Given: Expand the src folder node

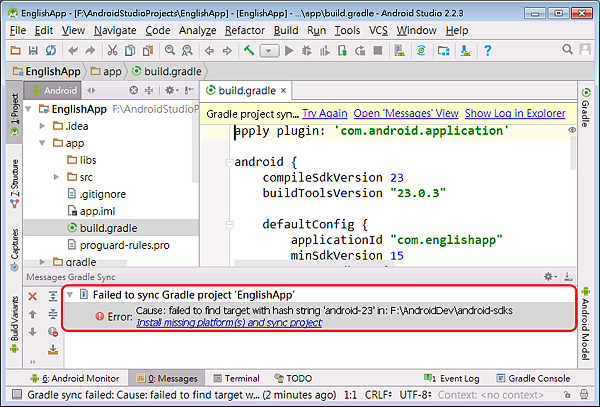Looking at the screenshot, I should 56,177.
